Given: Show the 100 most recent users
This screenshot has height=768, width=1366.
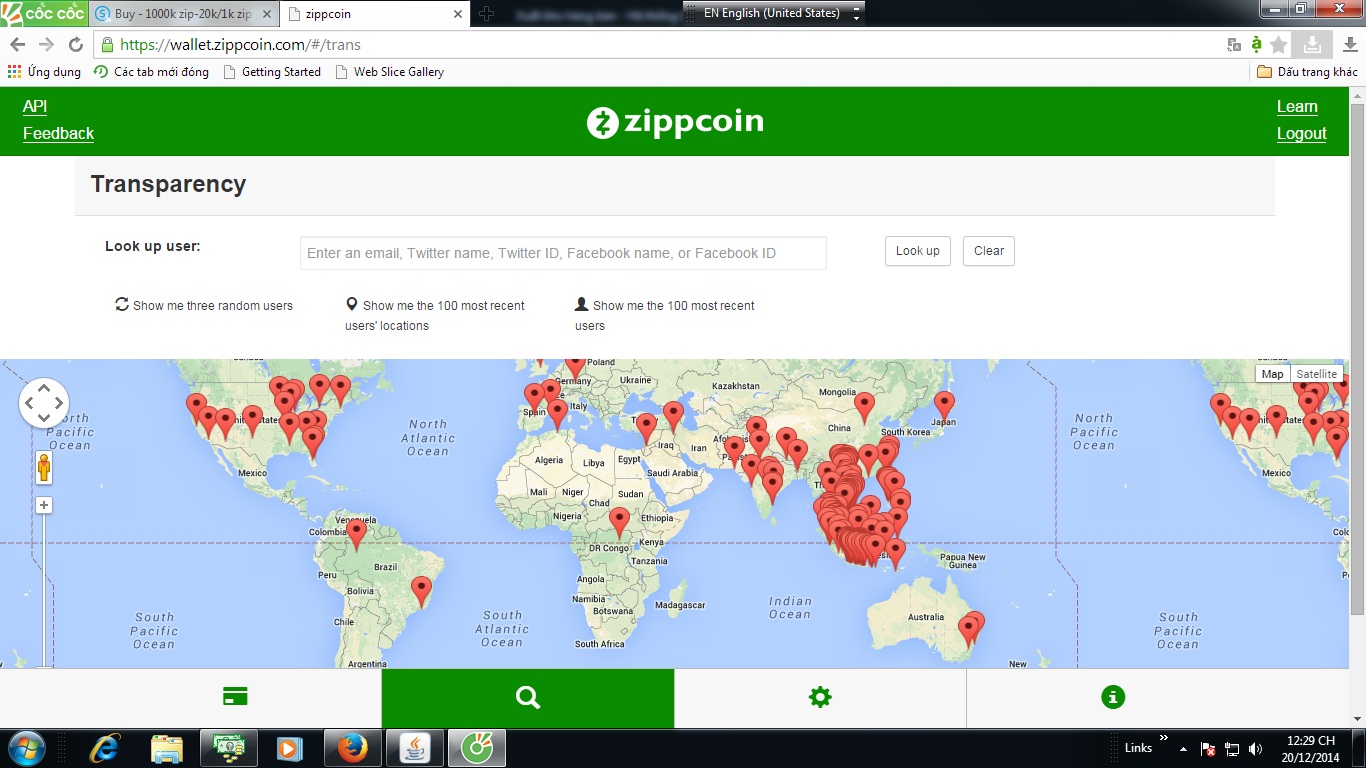Looking at the screenshot, I should pyautogui.click(x=665, y=315).
